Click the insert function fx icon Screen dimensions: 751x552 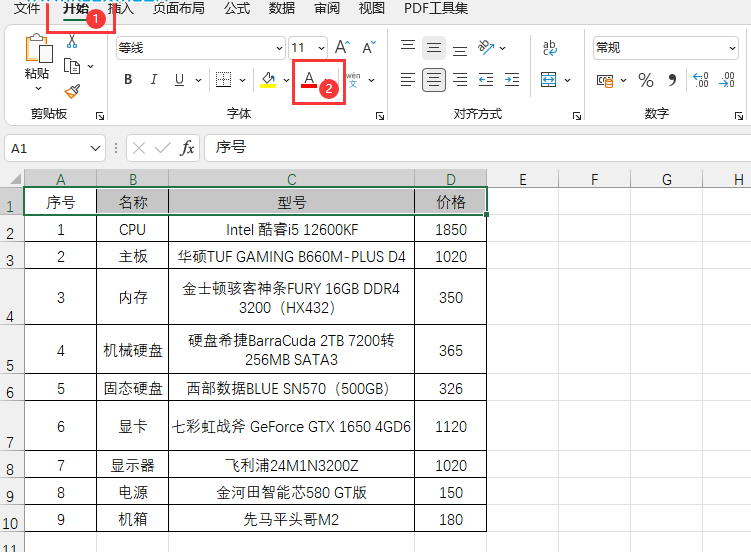click(187, 148)
